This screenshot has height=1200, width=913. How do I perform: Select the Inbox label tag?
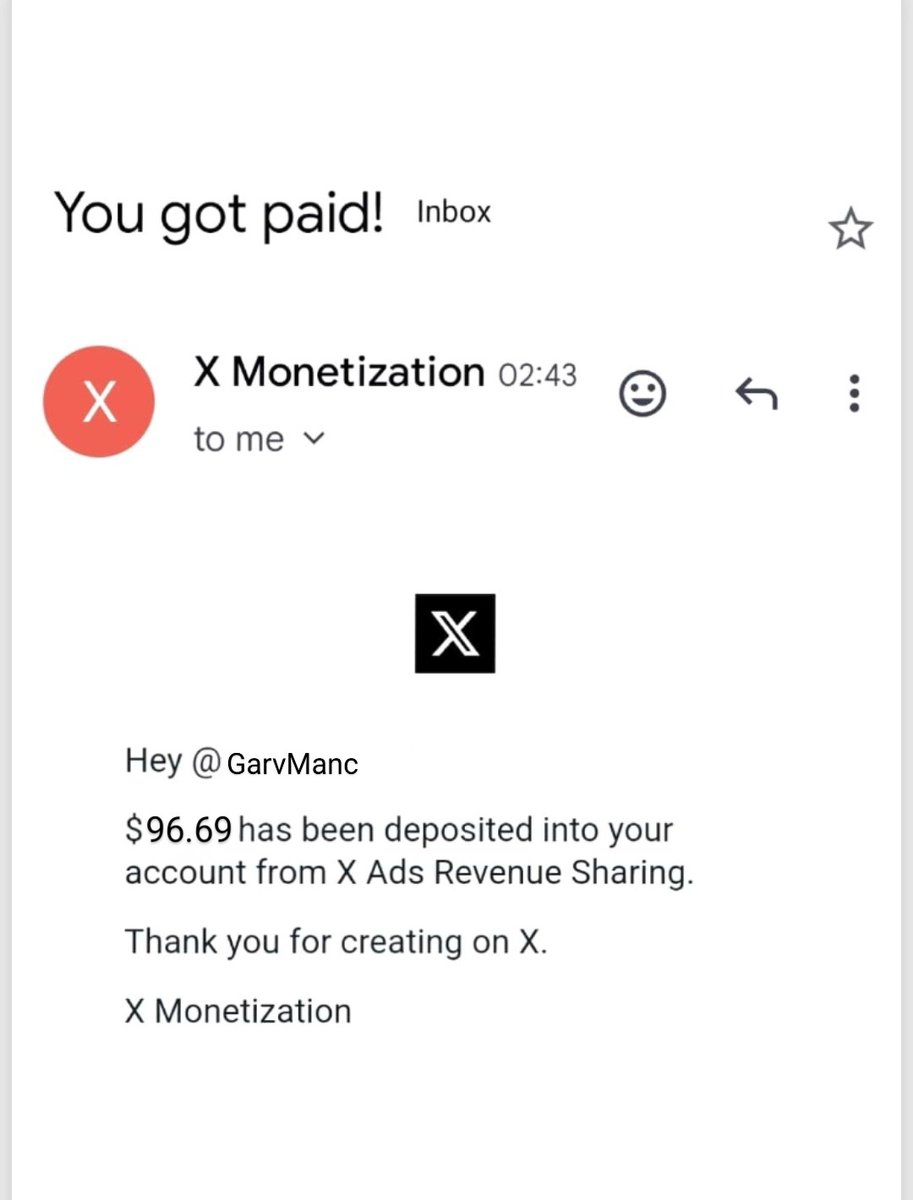(x=454, y=212)
